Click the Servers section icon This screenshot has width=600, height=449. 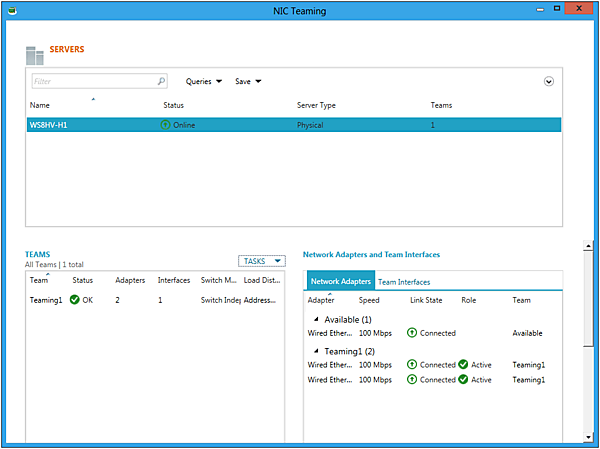[36, 54]
